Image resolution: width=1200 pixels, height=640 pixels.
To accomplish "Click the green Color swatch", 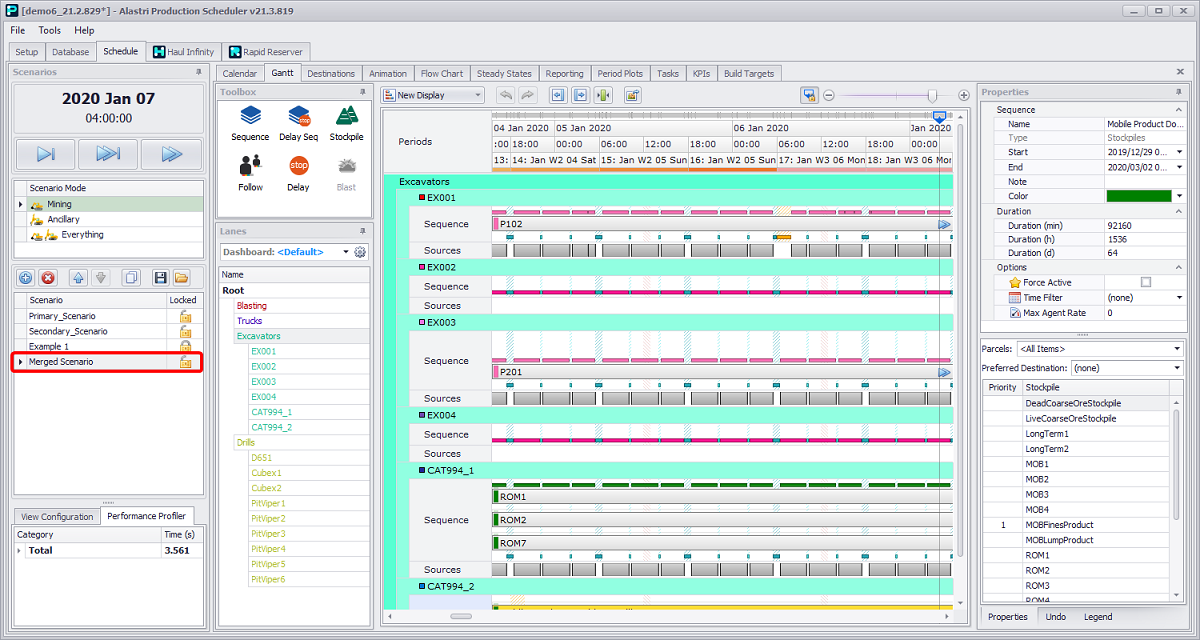I will pos(1139,196).
